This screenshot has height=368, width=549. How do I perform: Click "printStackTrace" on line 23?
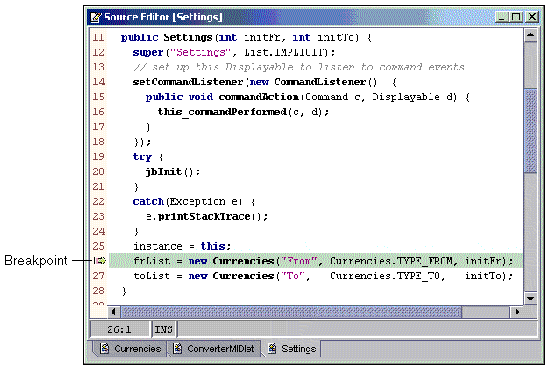tap(204, 217)
